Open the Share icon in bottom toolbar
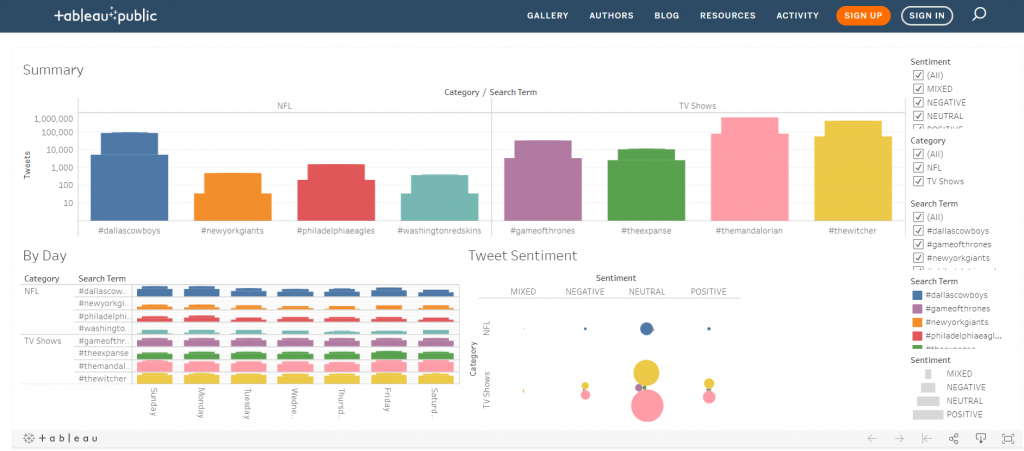 (953, 438)
